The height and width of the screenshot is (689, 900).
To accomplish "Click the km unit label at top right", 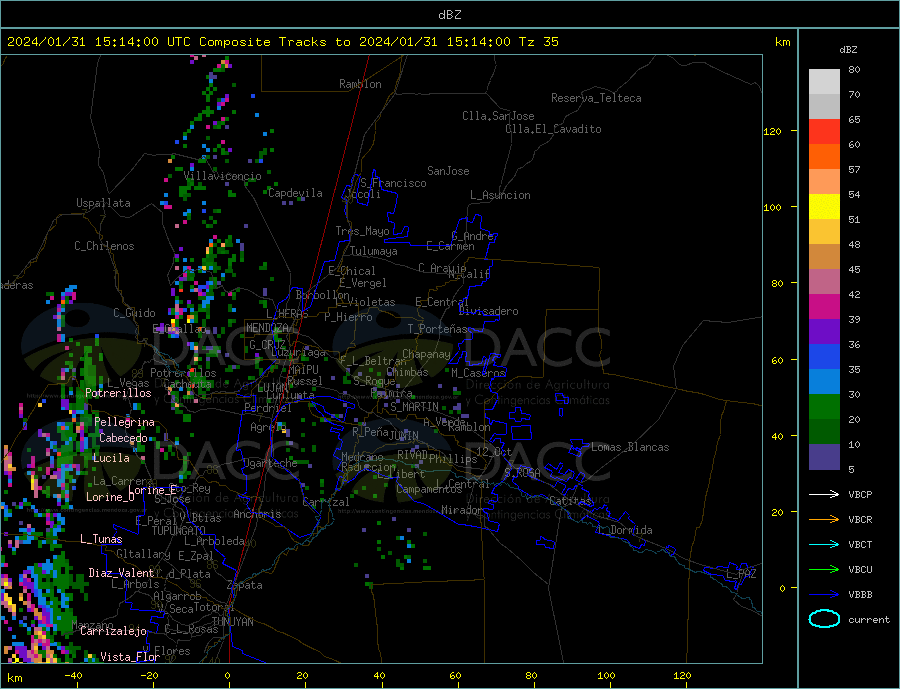I will [x=782, y=42].
